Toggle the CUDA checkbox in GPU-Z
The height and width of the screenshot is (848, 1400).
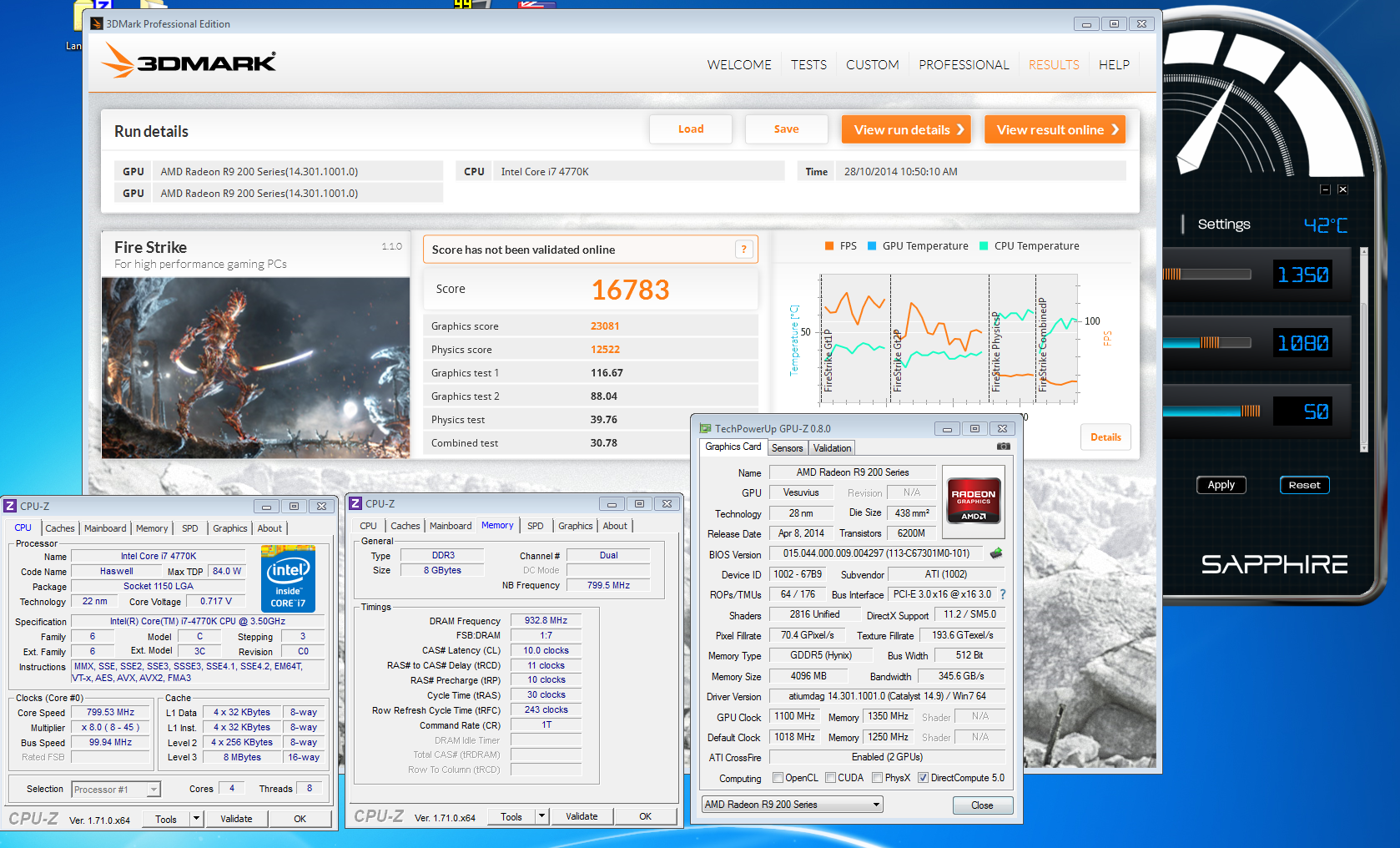[831, 778]
